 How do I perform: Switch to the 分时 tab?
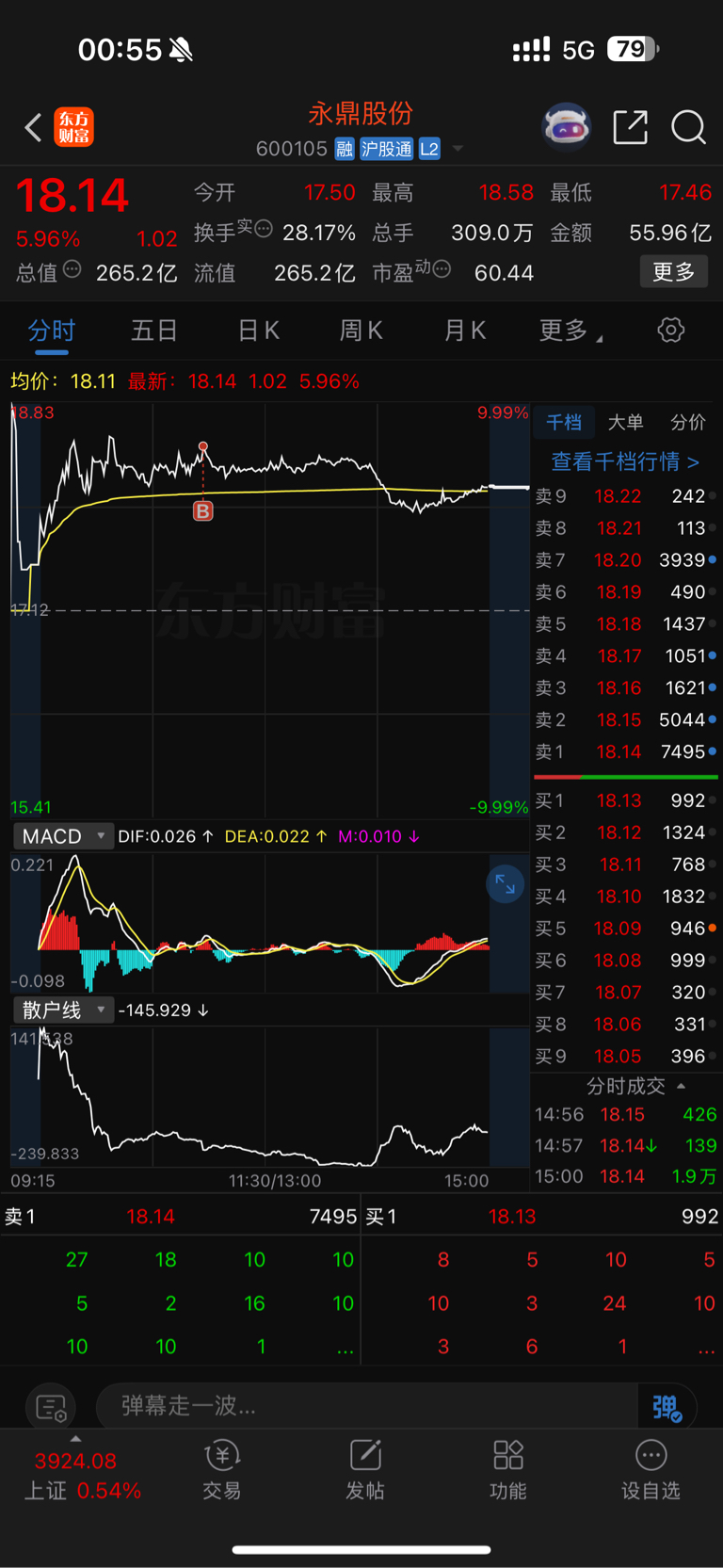click(x=52, y=331)
